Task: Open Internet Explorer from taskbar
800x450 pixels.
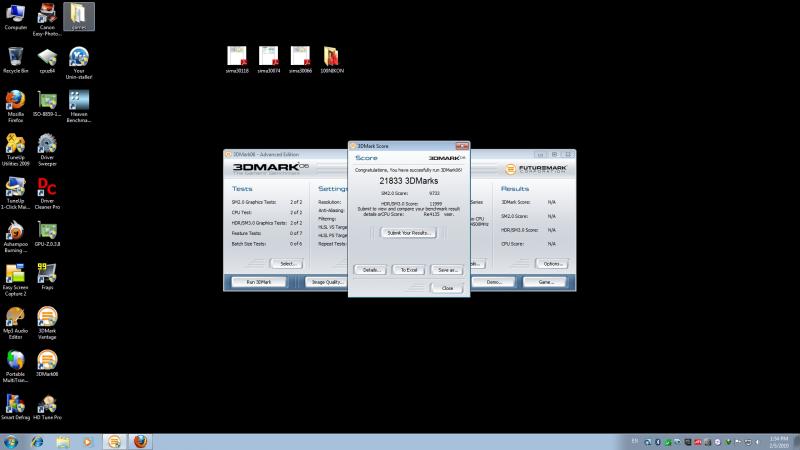Action: pyautogui.click(x=37, y=442)
